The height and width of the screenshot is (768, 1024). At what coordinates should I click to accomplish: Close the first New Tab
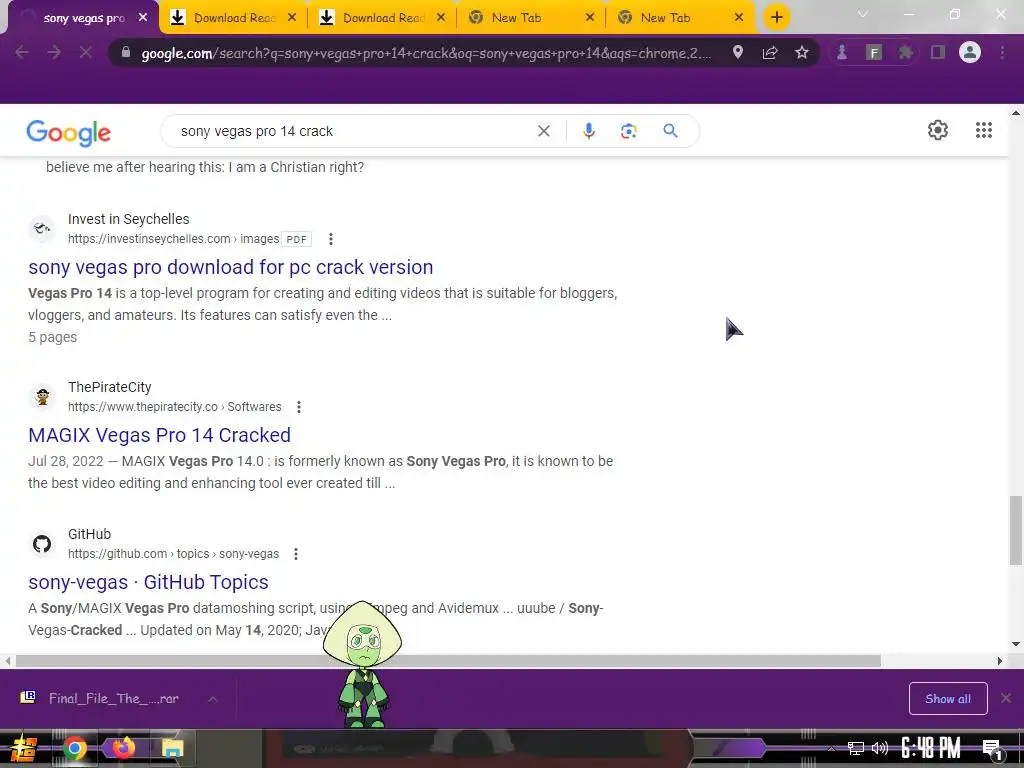[x=590, y=18]
